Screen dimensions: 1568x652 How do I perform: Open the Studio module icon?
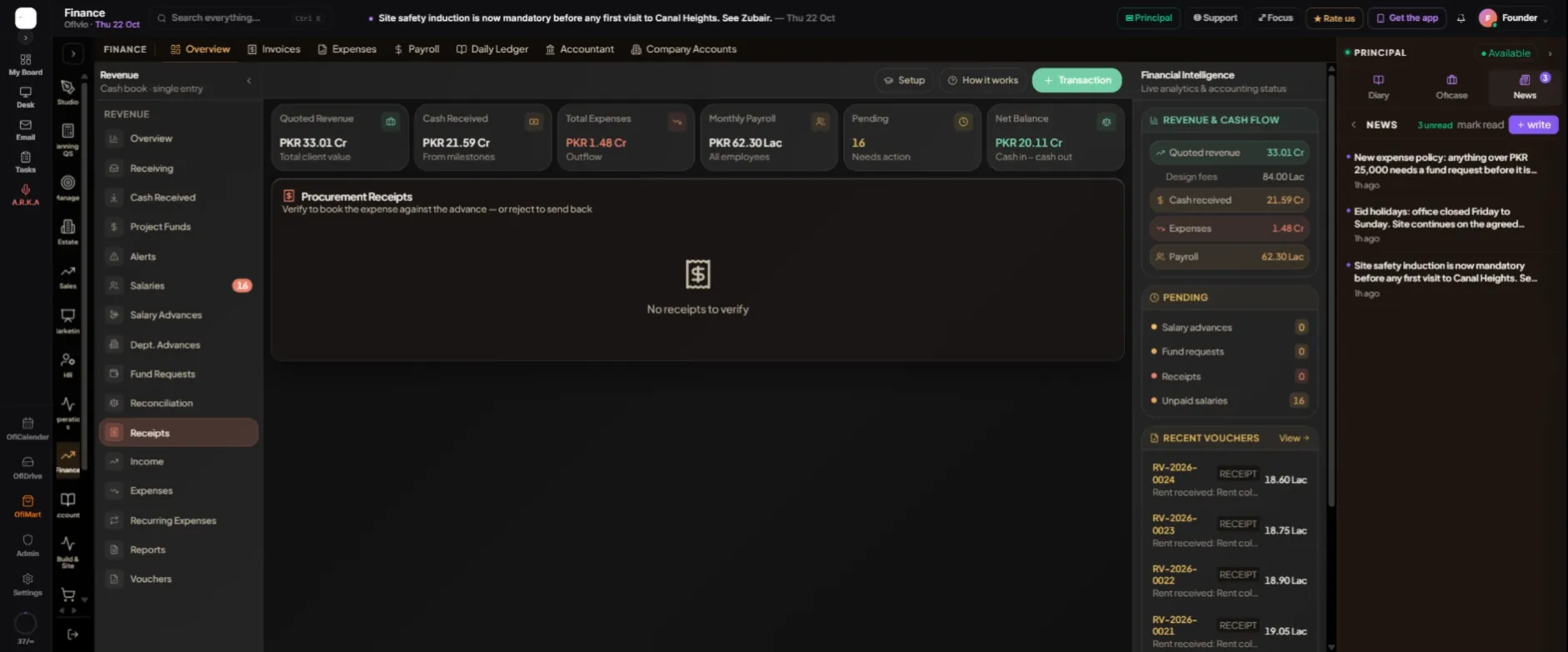[x=68, y=91]
